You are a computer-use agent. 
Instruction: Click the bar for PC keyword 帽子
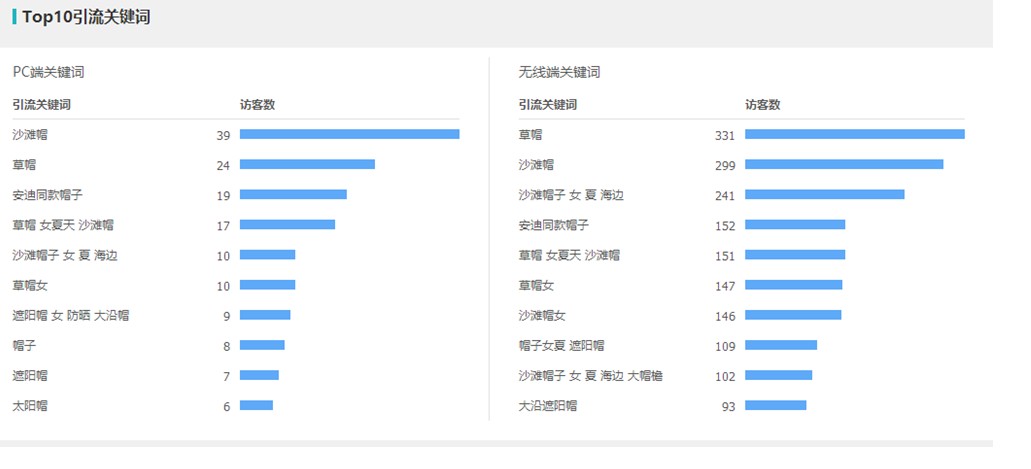point(262,345)
